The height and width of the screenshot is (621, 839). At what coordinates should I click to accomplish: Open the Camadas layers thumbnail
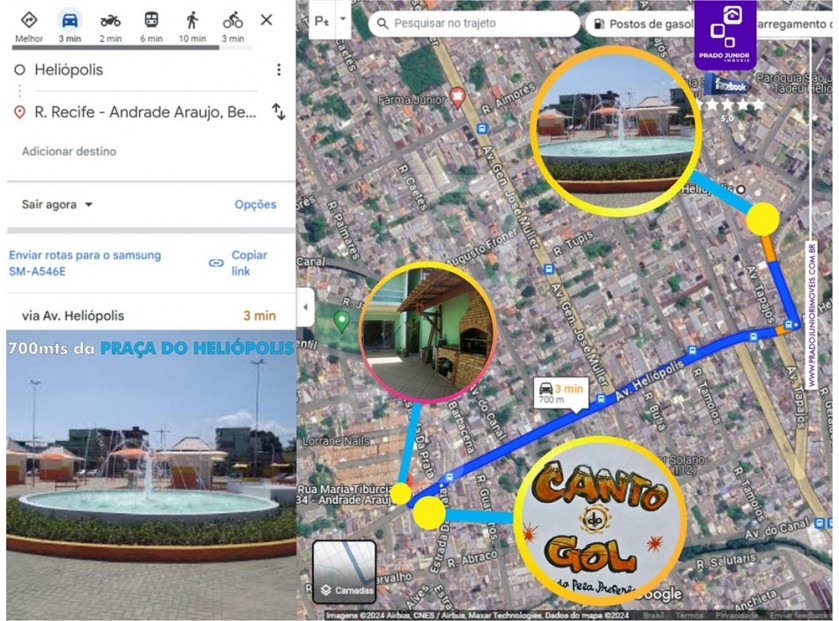coord(344,571)
